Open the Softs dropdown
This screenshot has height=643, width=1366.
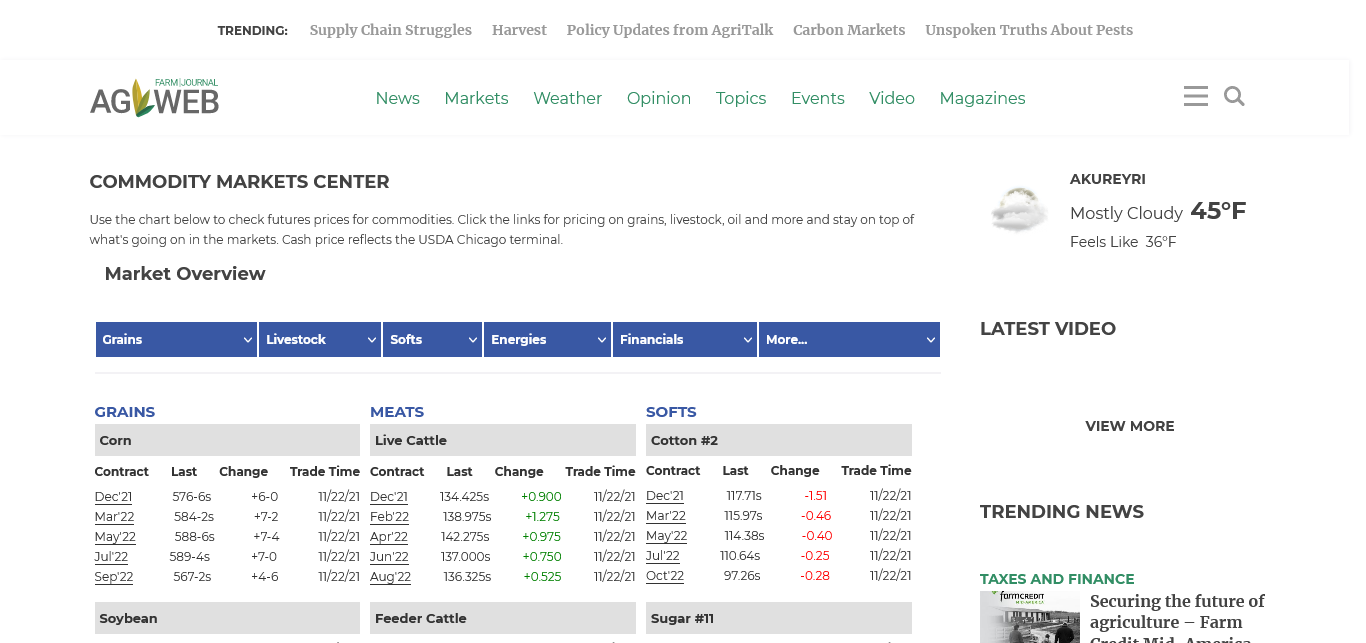pos(432,340)
